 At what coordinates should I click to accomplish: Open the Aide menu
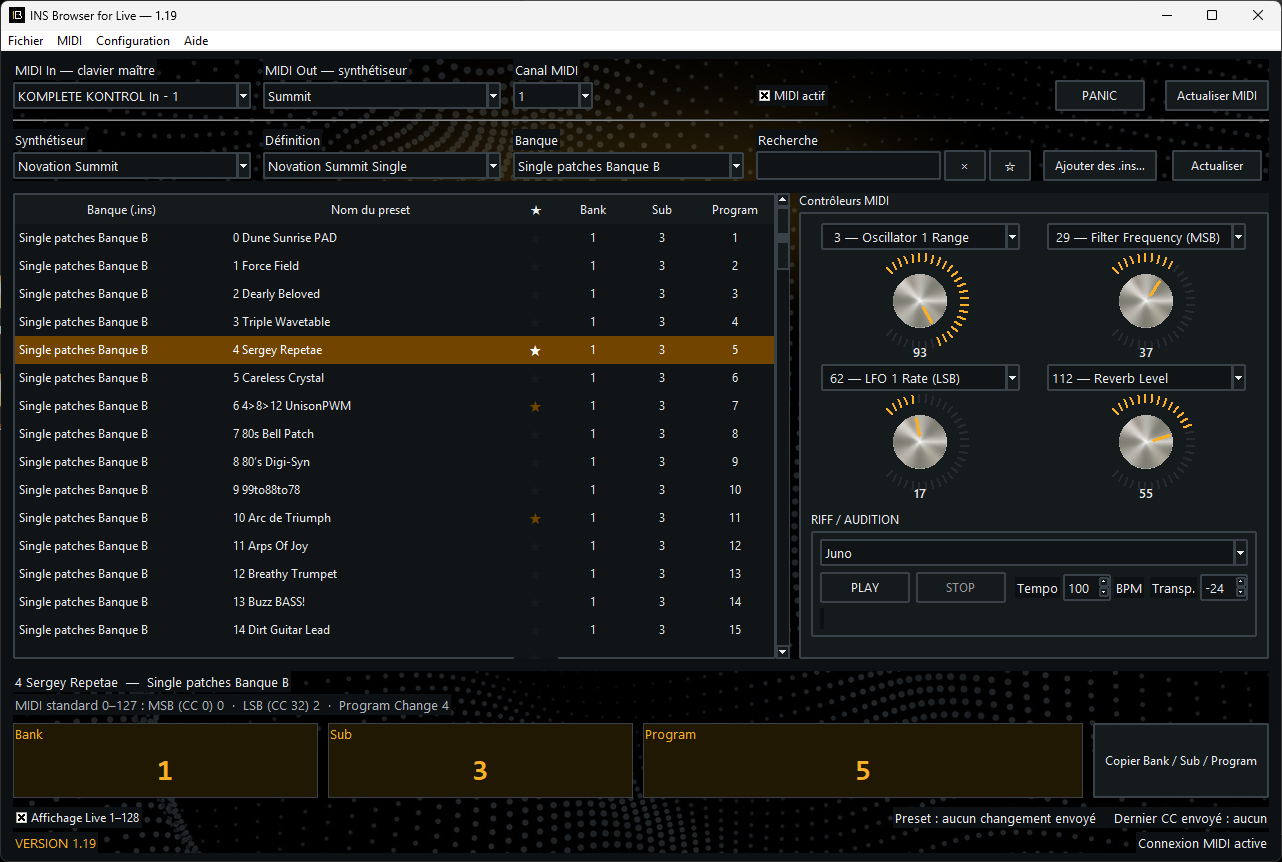click(196, 41)
